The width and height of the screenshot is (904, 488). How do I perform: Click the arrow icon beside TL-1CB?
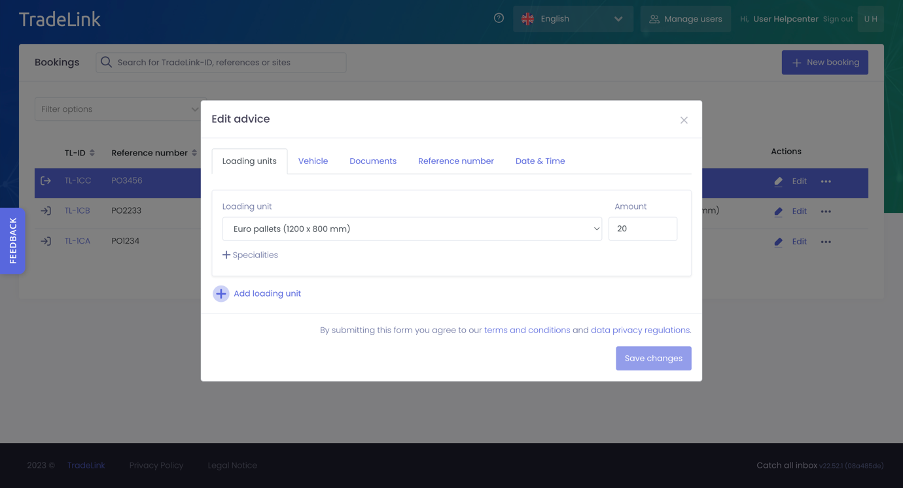[x=45, y=211]
